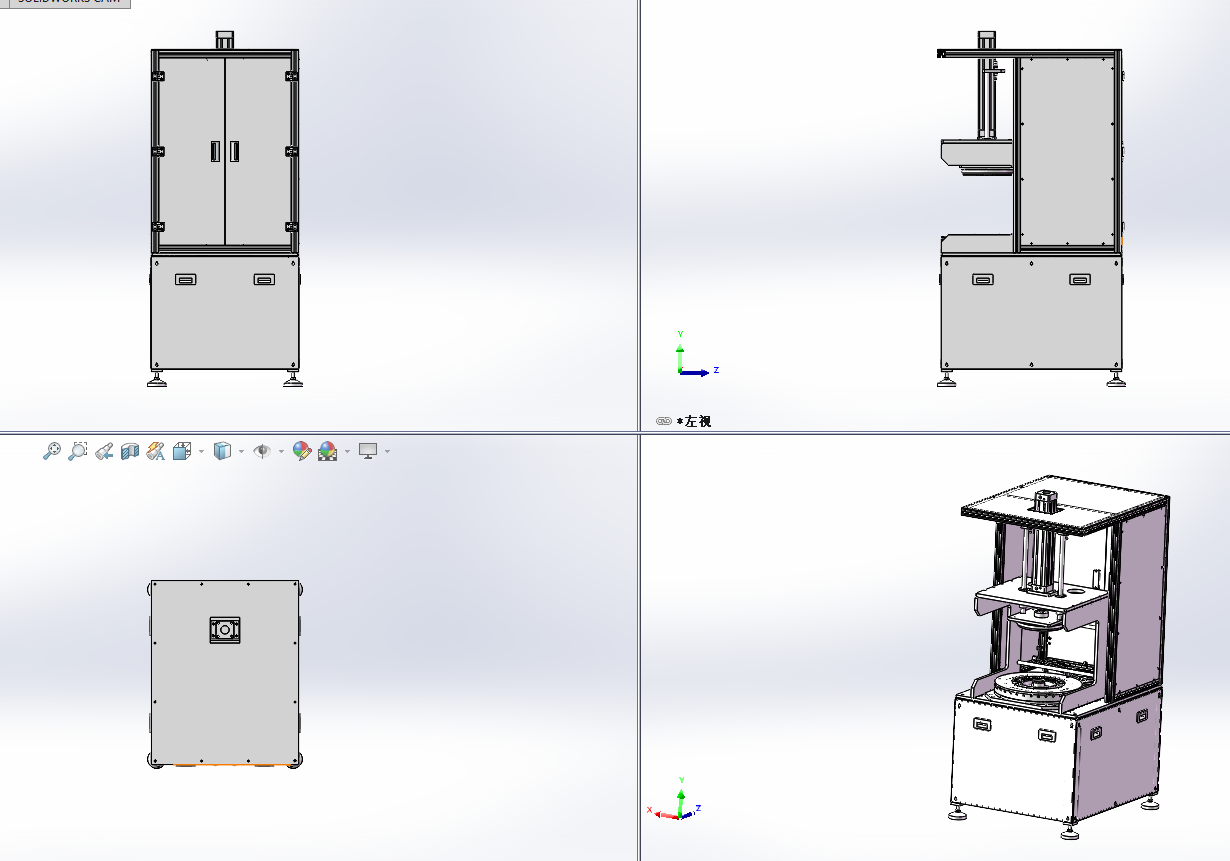
Task: Click the View Settings monitor icon
Action: coord(369,451)
